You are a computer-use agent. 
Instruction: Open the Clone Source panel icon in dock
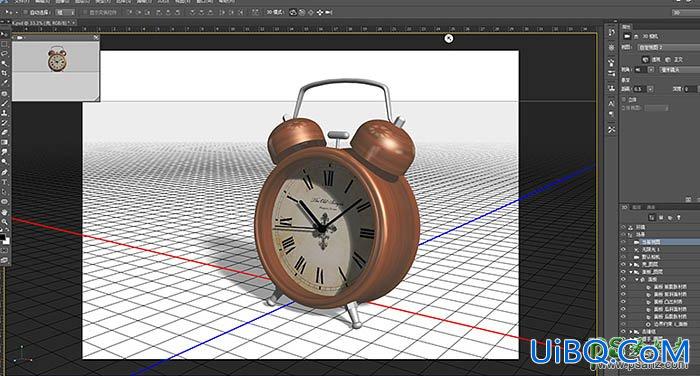[x=612, y=88]
